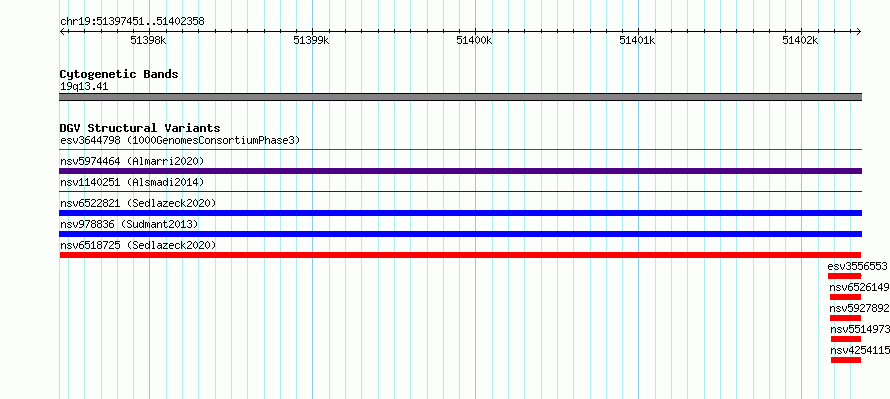Click the esv3556553 short red bar
Screen dimensions: 890x399
(x=844, y=276)
